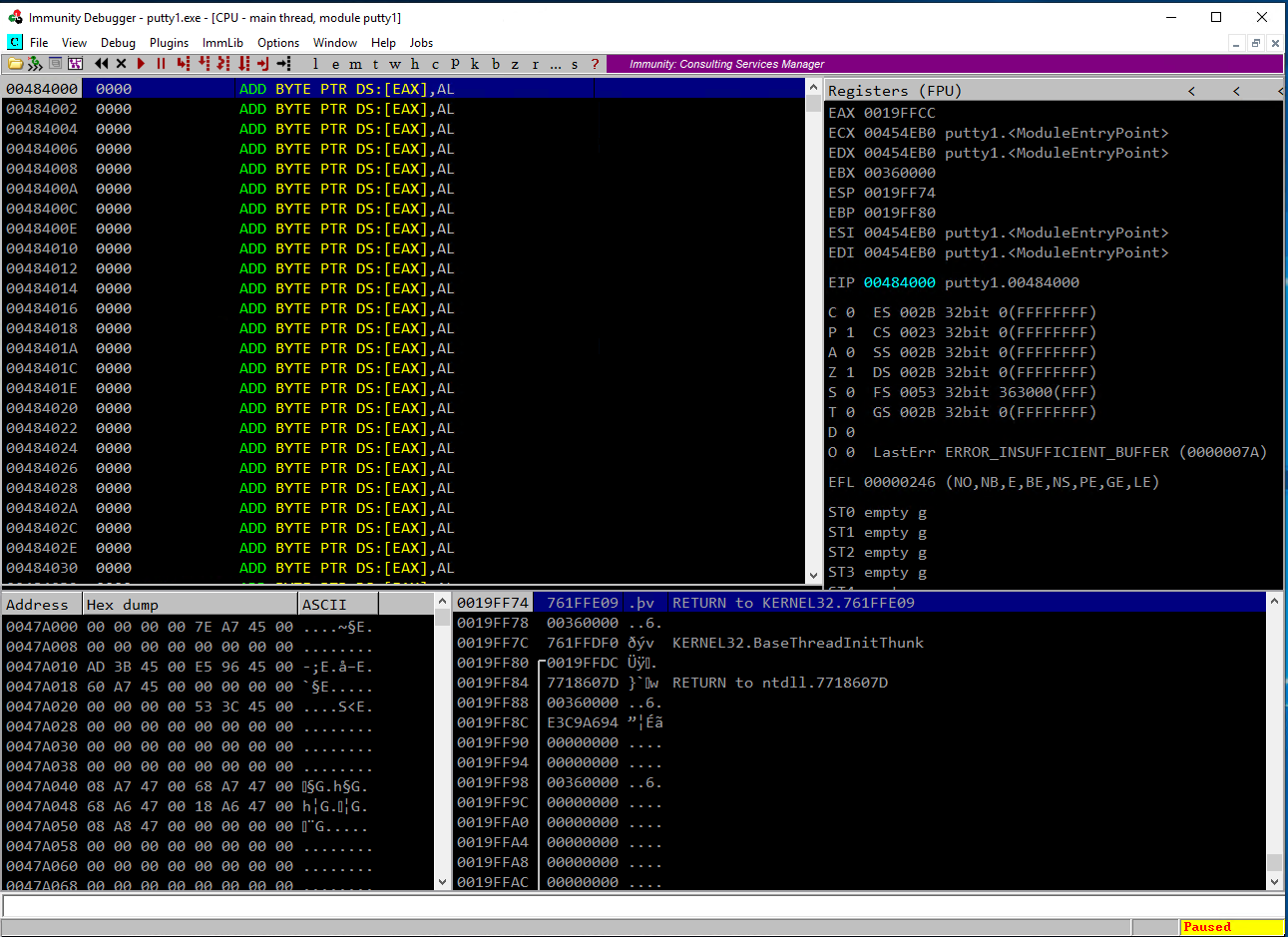Screen dimensions: 1288x937
Task: Show Hardware breakpoints via 'z' button
Action: tap(515, 64)
